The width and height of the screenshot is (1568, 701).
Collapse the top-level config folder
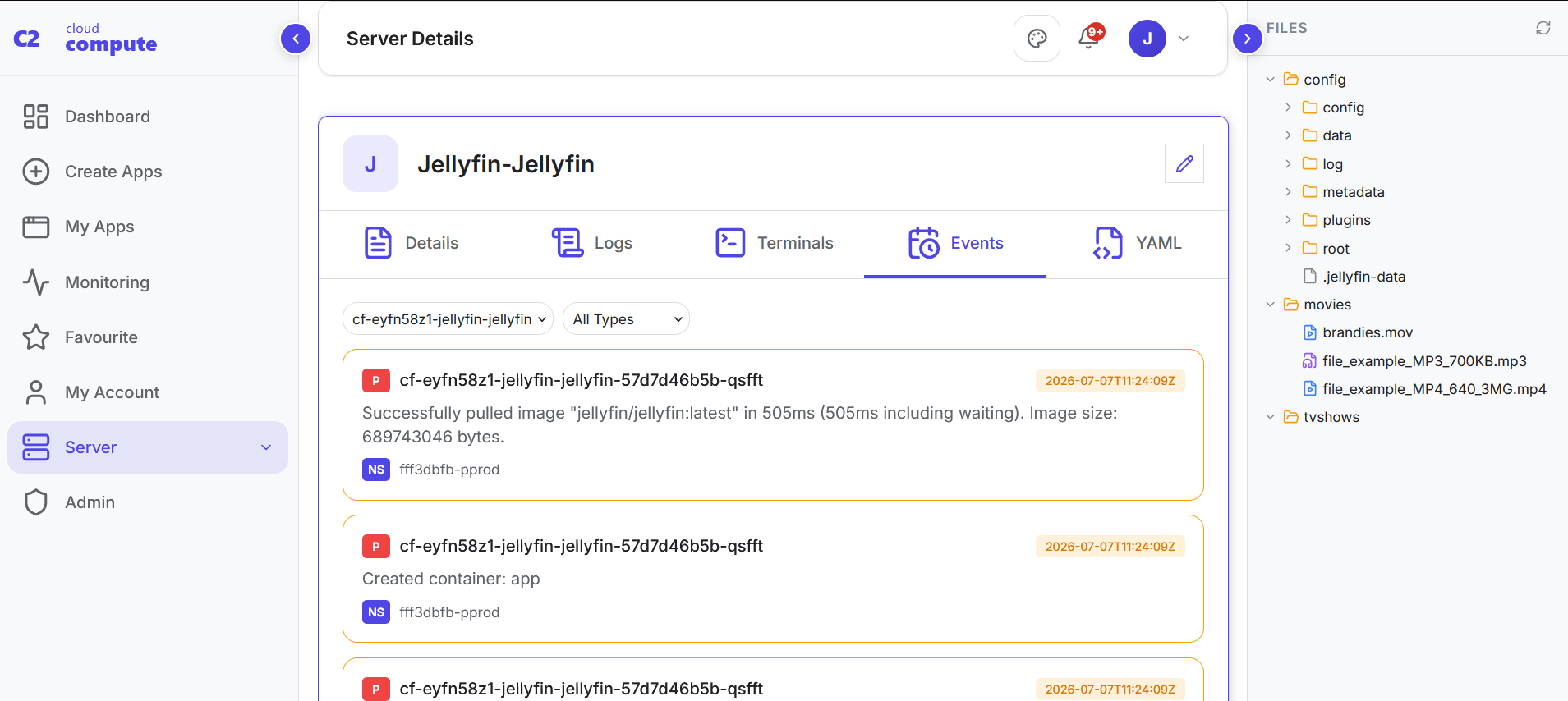click(x=1271, y=80)
